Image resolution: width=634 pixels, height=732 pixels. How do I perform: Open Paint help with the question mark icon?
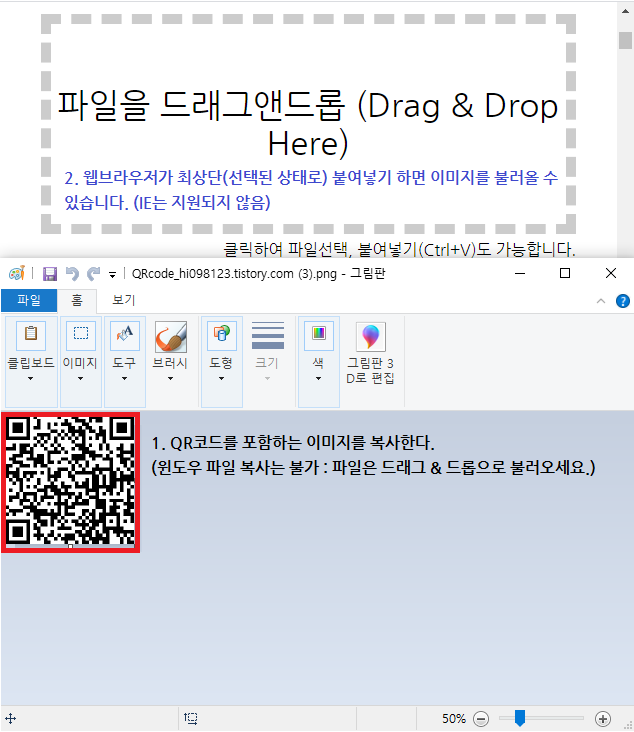(623, 301)
